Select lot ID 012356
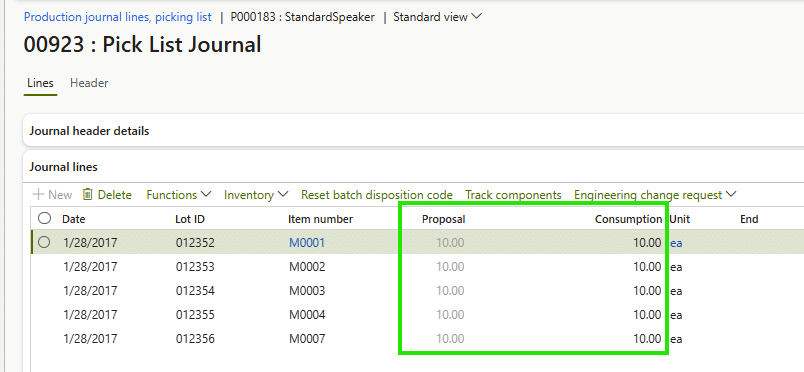 195,339
